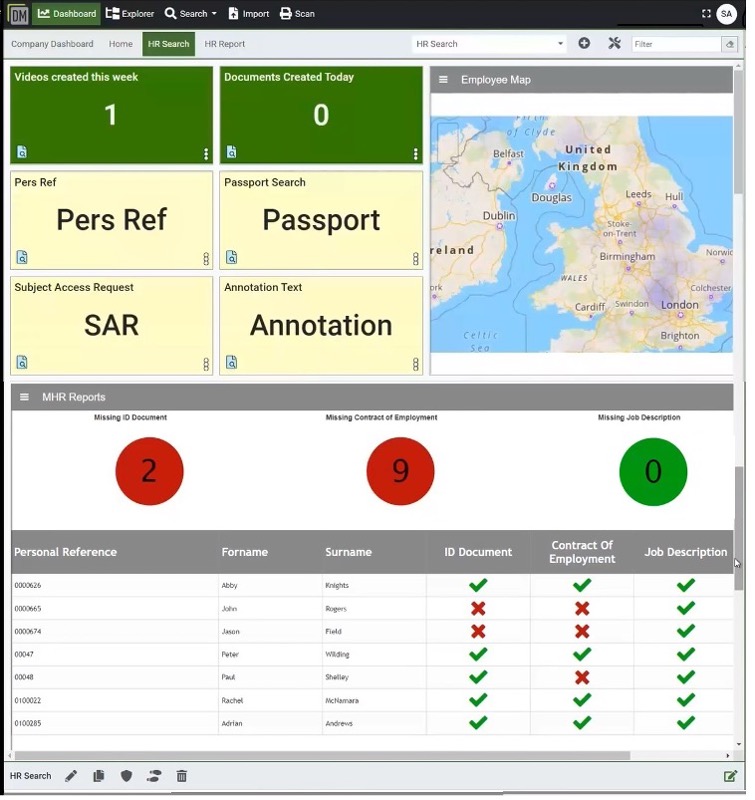Screen dimensions: 755x800
Task: Switch to Company Dashboard tab
Action: click(x=52, y=44)
